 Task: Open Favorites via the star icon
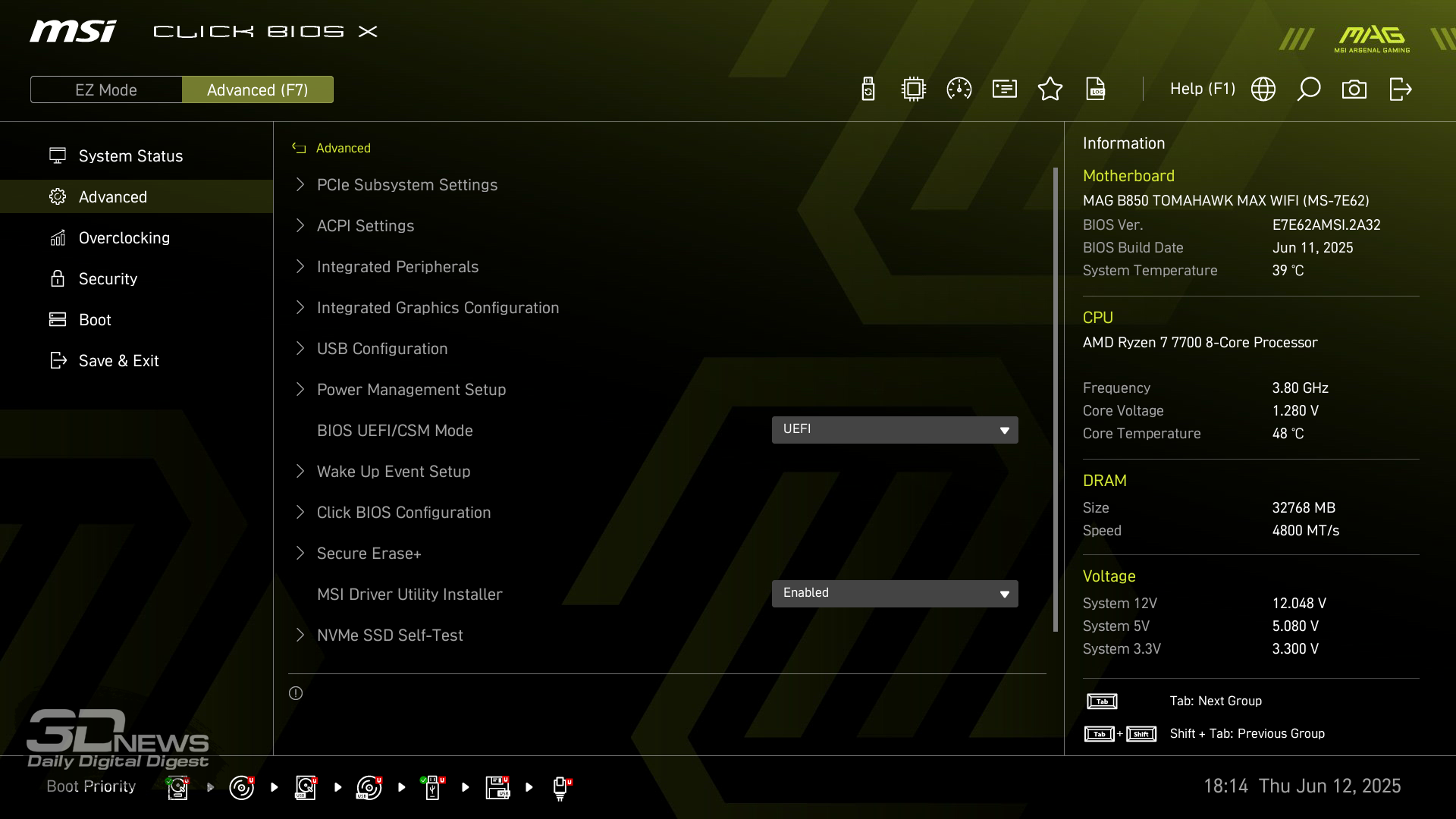pyautogui.click(x=1050, y=89)
